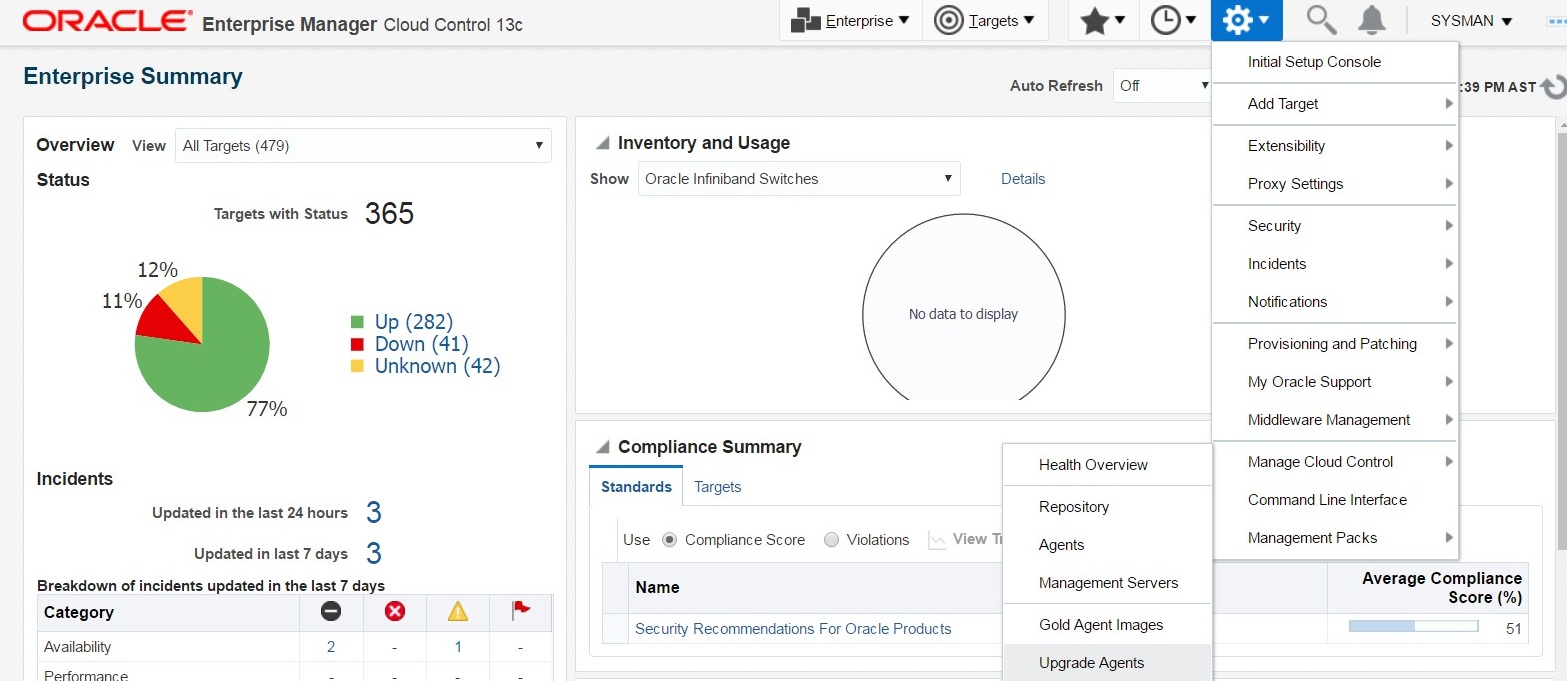Click the Critical red X column icon
The width and height of the screenshot is (1567, 681).
point(395,611)
